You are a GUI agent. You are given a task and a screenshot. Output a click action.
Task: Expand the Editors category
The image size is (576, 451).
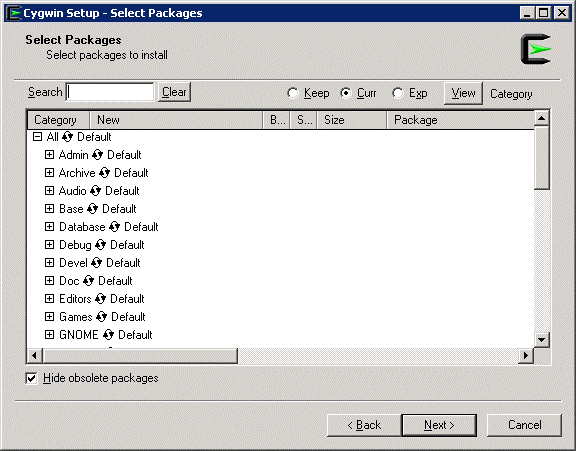[x=49, y=299]
